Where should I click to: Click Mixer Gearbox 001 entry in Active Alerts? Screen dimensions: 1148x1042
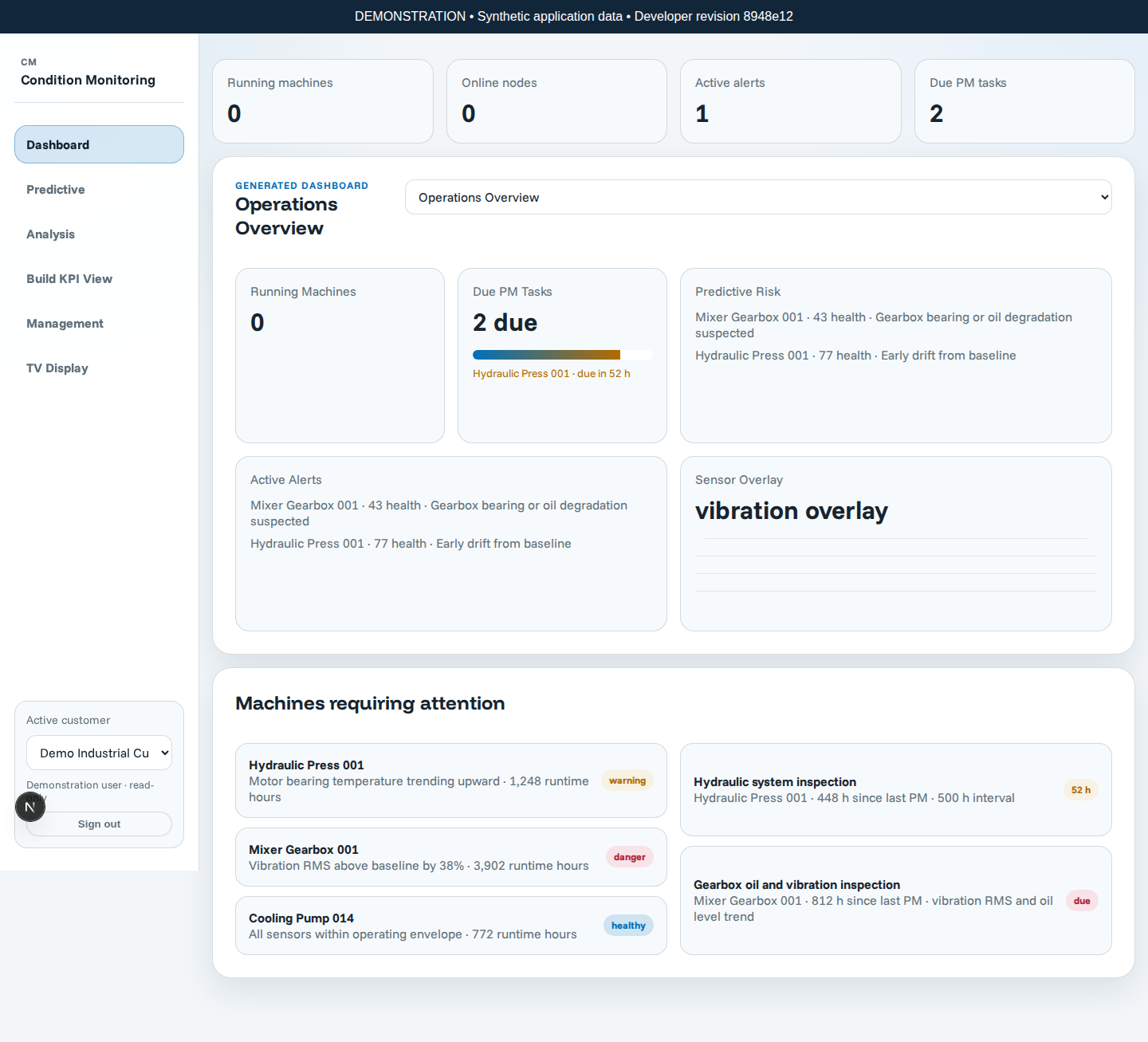click(x=438, y=513)
